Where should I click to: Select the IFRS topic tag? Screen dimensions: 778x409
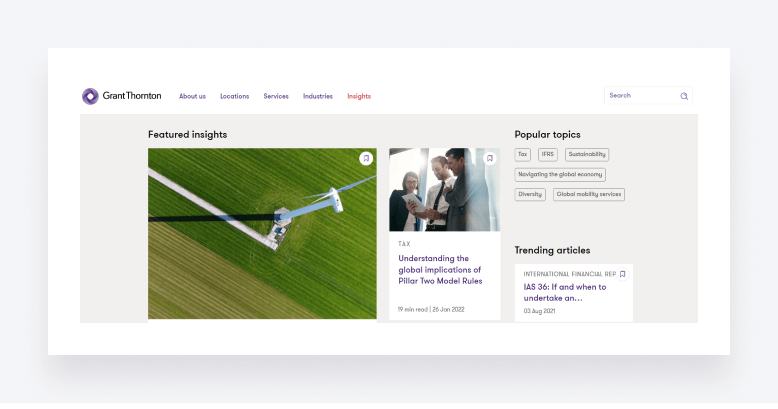[x=548, y=155]
